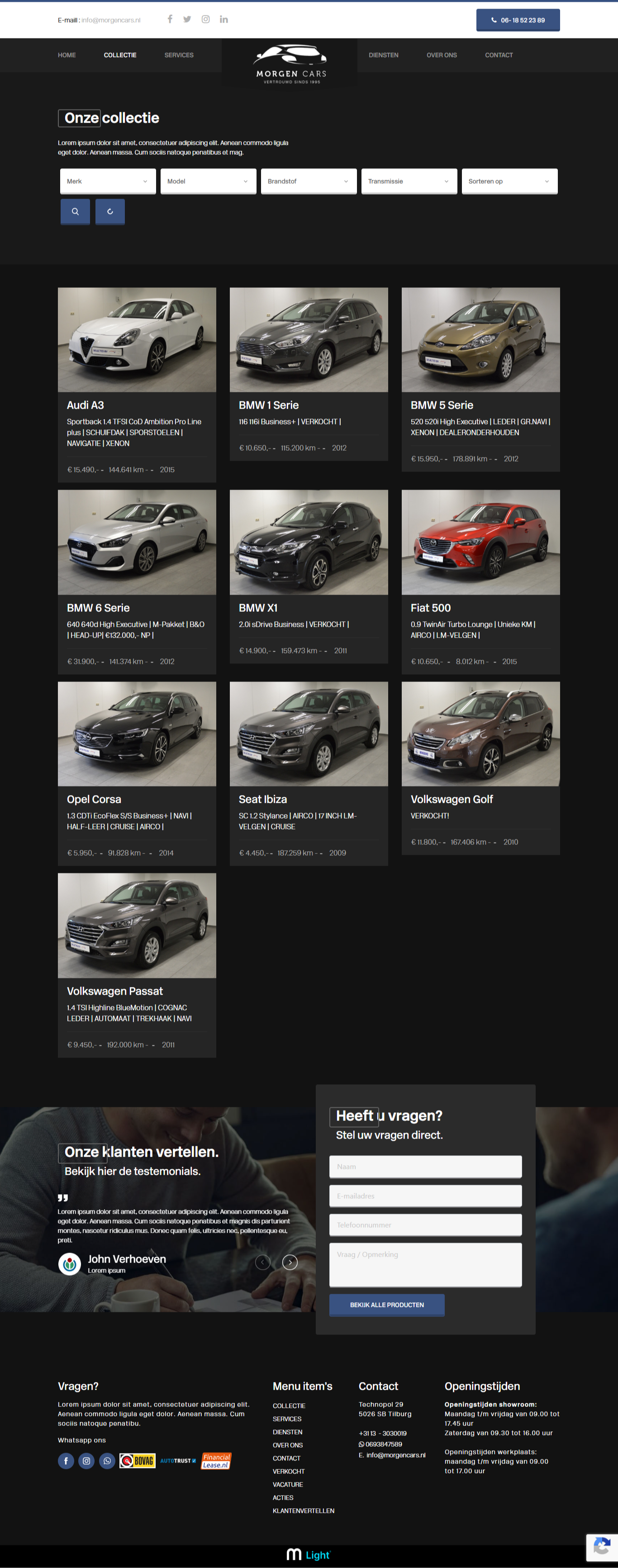The image size is (618, 1568).
Task: Expand the Merk dropdown
Action: [108, 181]
